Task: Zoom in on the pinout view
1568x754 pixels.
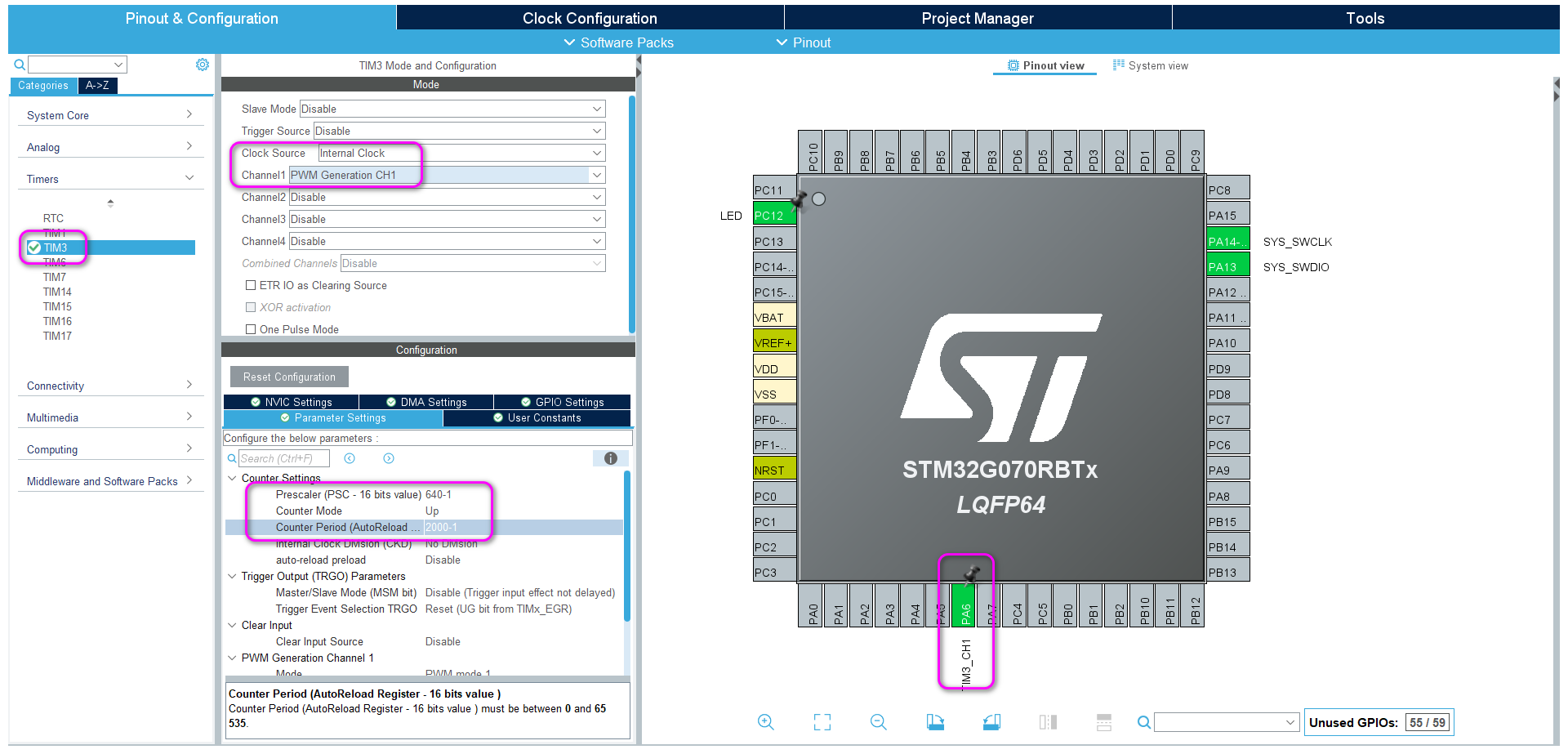Action: (765, 722)
